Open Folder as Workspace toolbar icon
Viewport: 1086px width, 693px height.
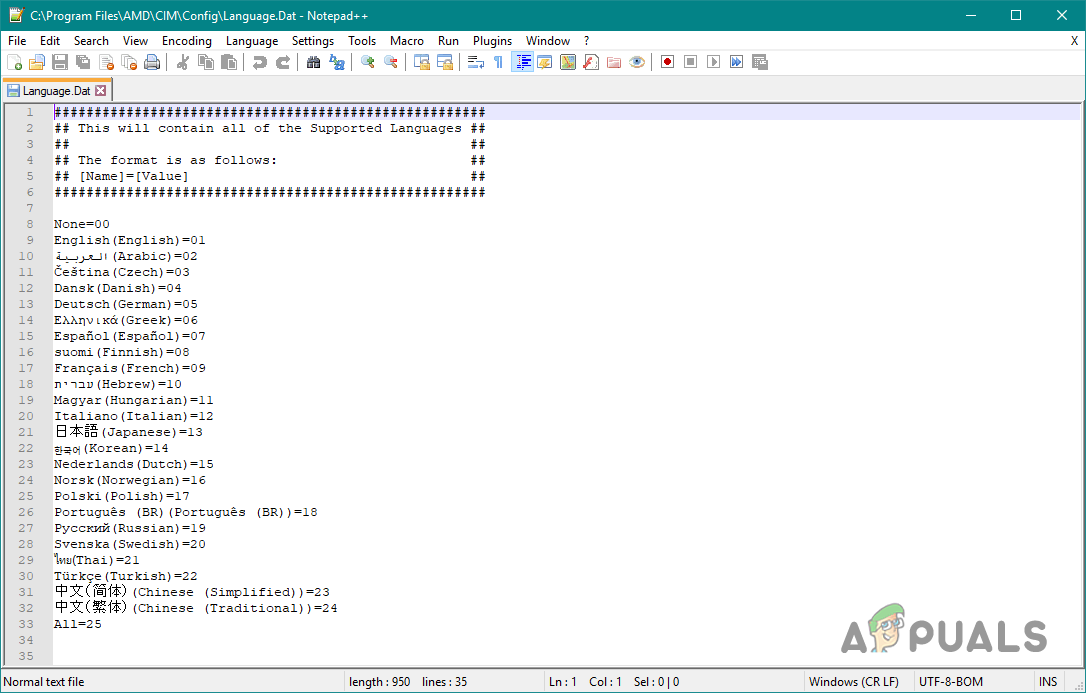pyautogui.click(x=614, y=62)
